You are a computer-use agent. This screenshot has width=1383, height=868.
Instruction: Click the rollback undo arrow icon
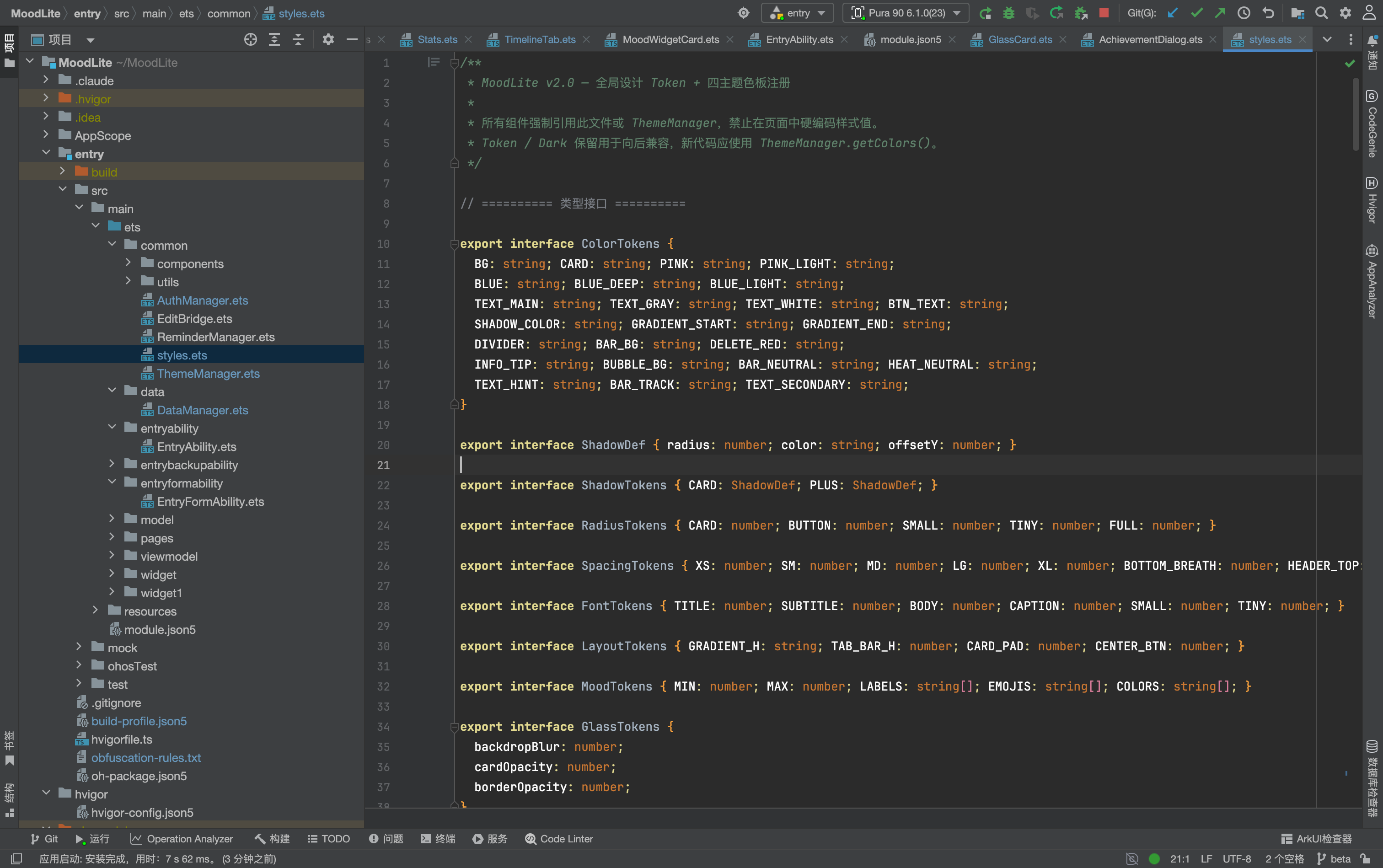[1268, 13]
